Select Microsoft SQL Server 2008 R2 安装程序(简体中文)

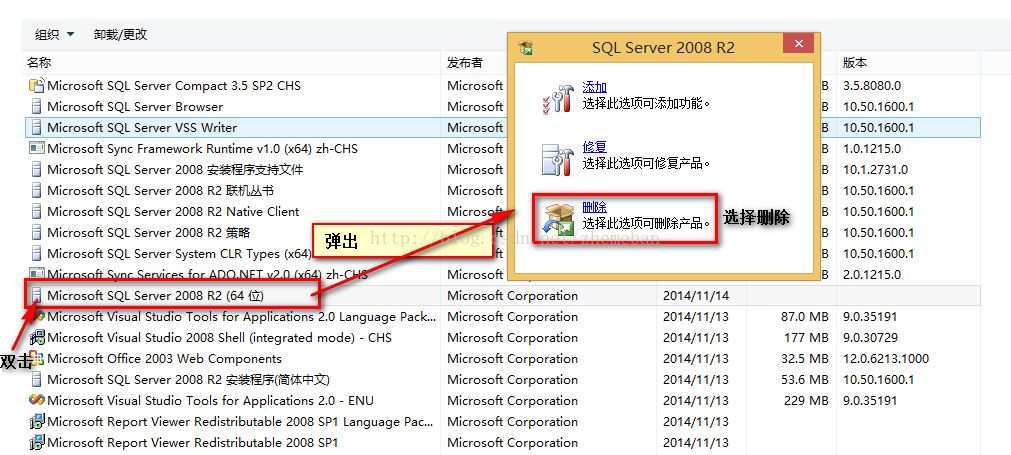pyautogui.click(x=189, y=380)
